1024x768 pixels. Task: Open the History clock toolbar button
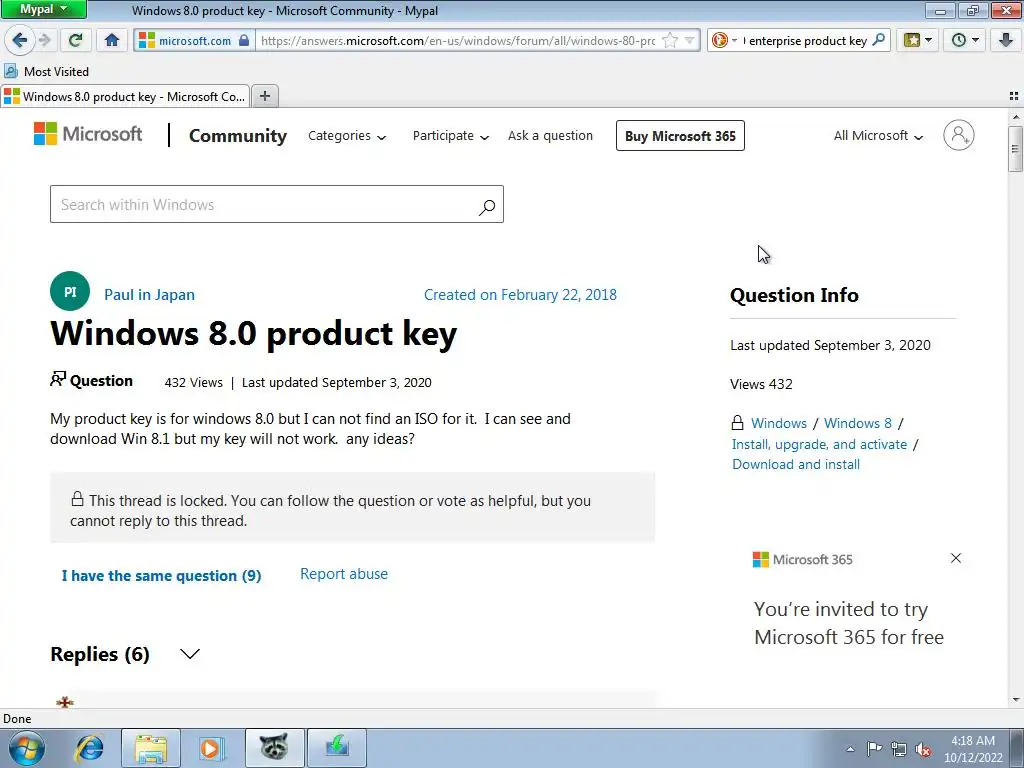[x=965, y=40]
